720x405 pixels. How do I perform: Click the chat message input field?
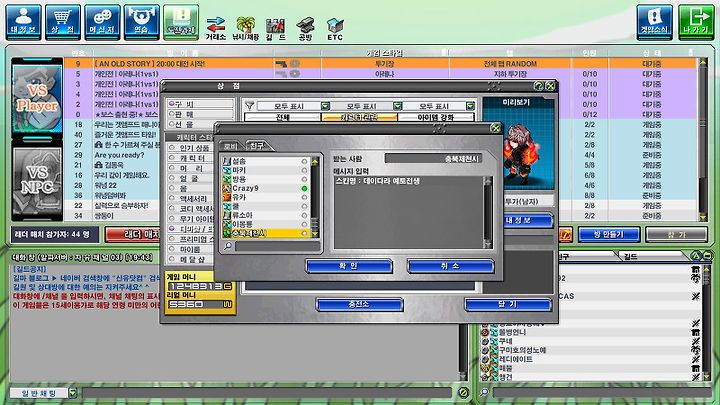click(x=267, y=393)
